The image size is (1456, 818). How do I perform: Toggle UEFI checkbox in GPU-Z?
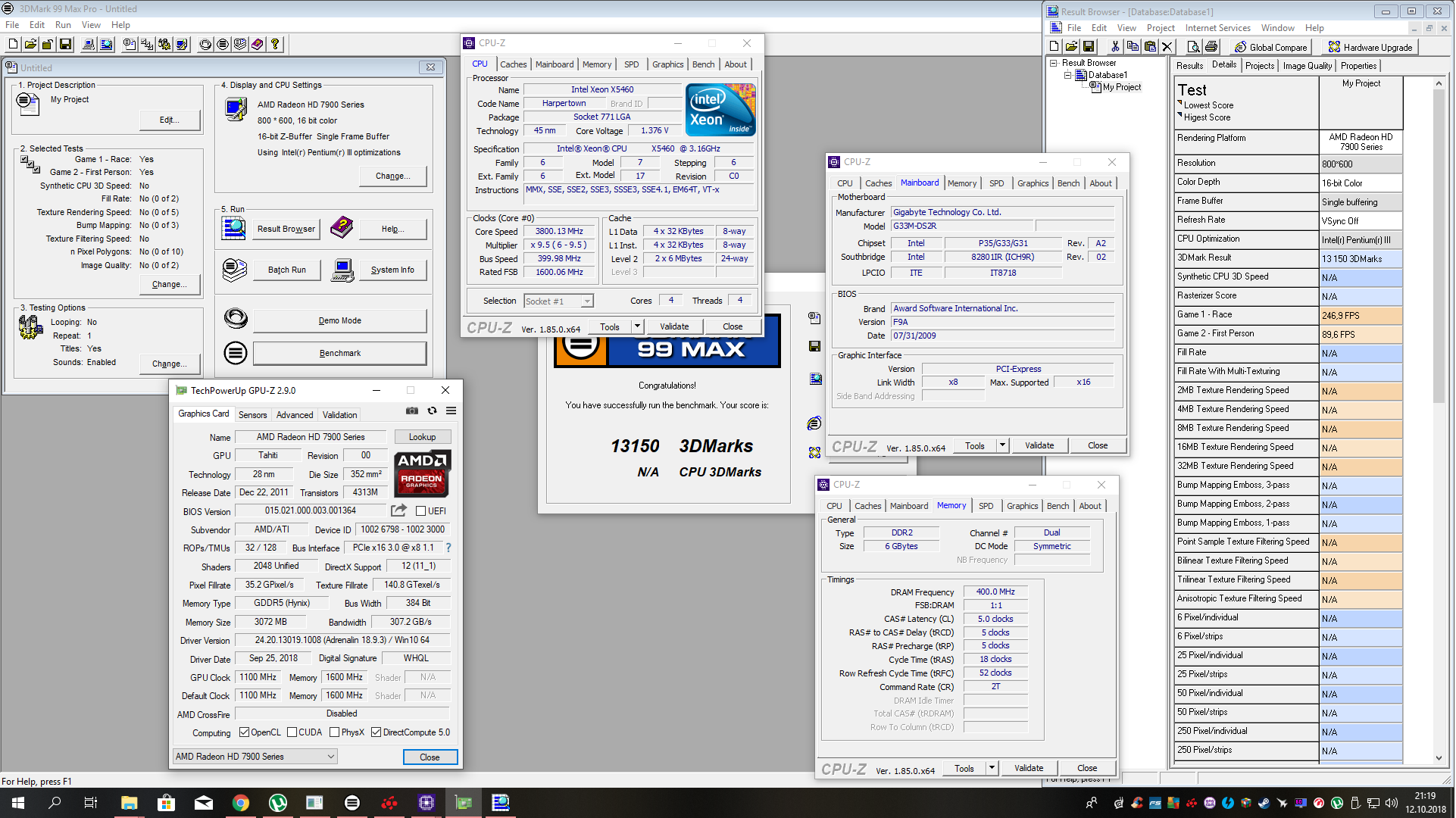pyautogui.click(x=420, y=511)
